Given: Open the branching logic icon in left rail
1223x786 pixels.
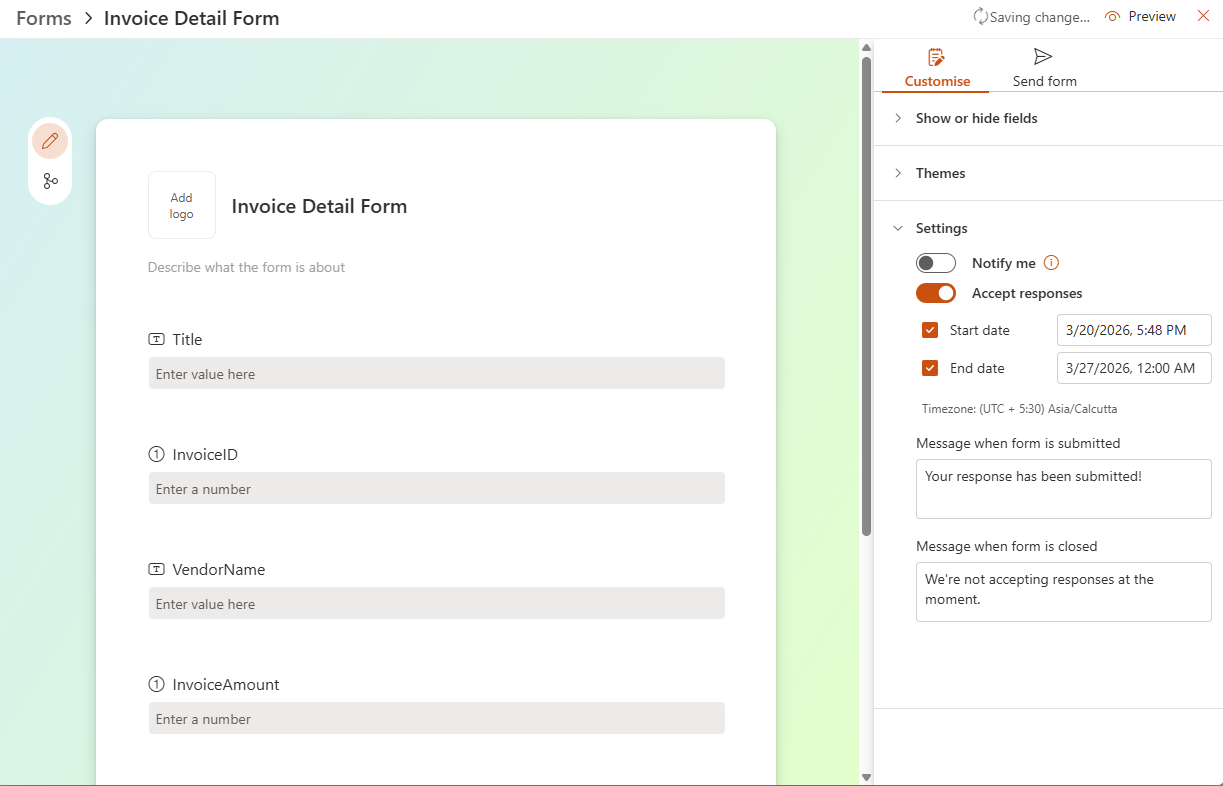Looking at the screenshot, I should click(x=50, y=181).
